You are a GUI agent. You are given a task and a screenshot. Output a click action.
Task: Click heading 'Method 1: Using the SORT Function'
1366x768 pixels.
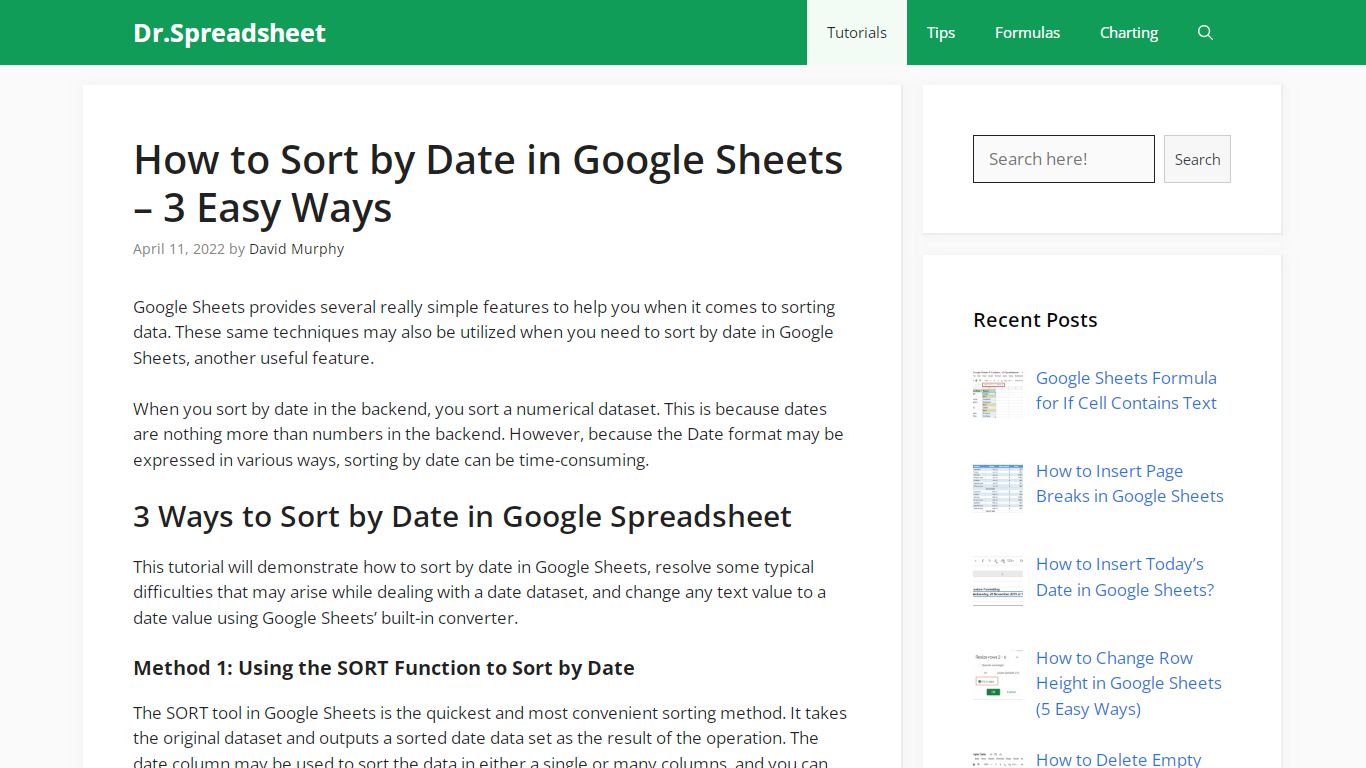[384, 668]
